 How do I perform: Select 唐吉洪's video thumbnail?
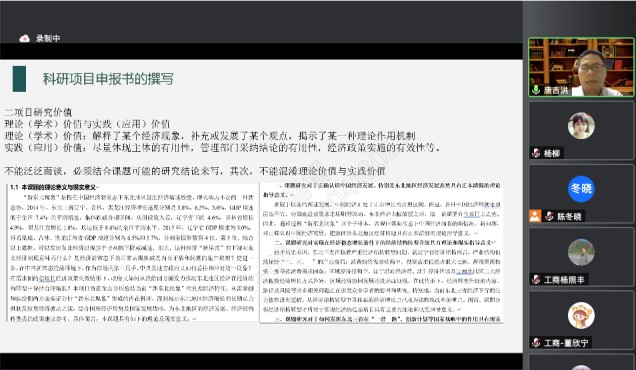click(581, 67)
